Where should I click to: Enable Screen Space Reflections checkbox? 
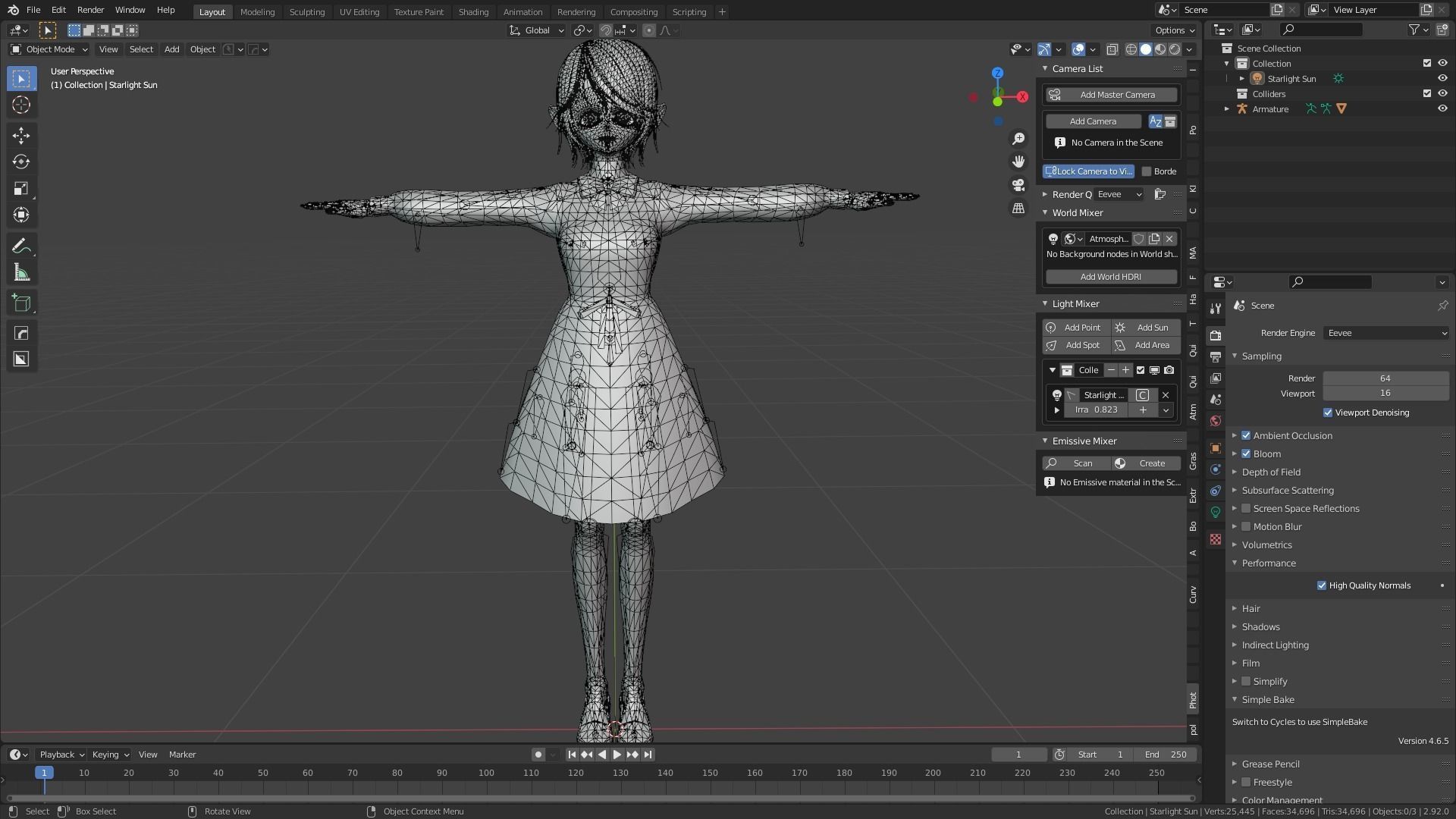[1246, 508]
